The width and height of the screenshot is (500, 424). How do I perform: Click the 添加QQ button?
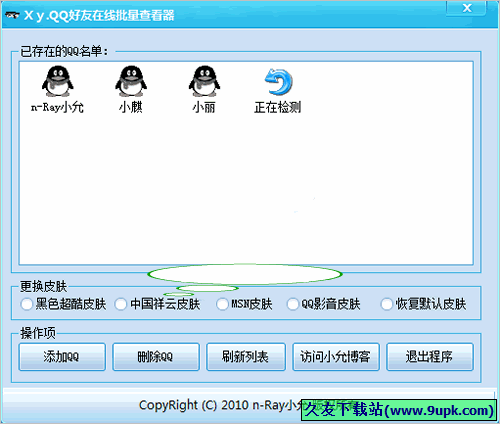(62, 357)
